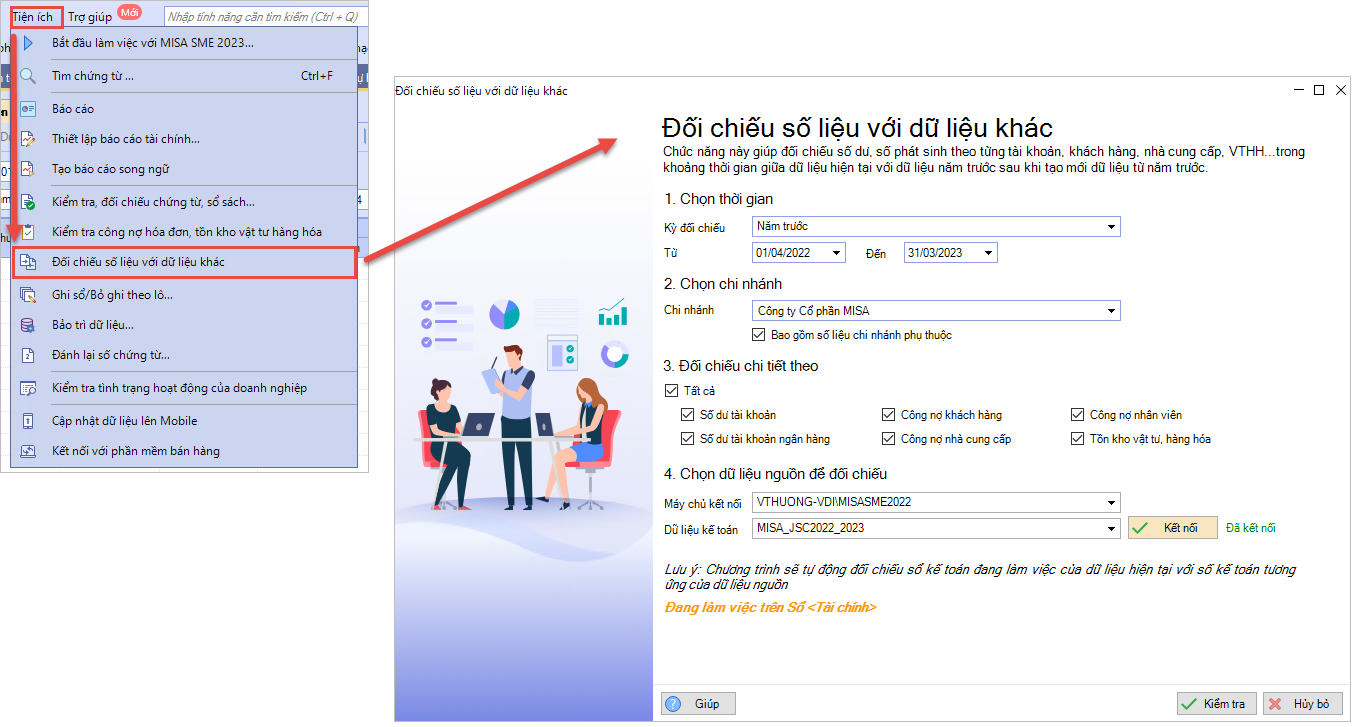Click the Bảo trì dữ liệu database icon
The width and height of the screenshot is (1361, 727).
(x=28, y=325)
